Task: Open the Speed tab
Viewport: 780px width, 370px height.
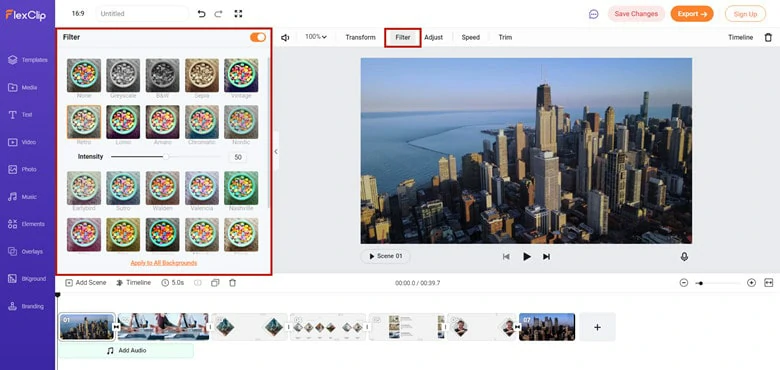Action: point(471,37)
